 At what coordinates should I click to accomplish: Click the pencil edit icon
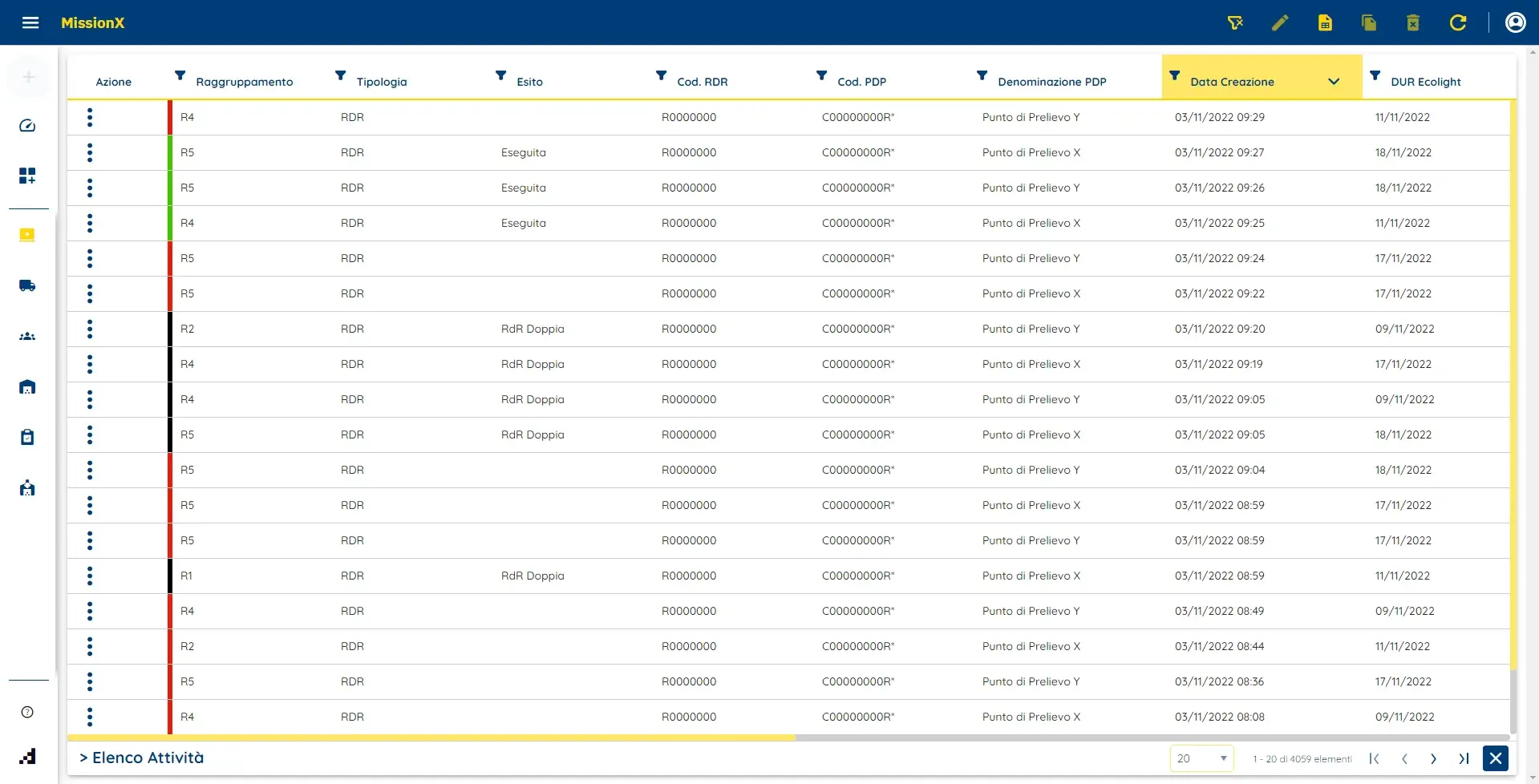(x=1280, y=22)
